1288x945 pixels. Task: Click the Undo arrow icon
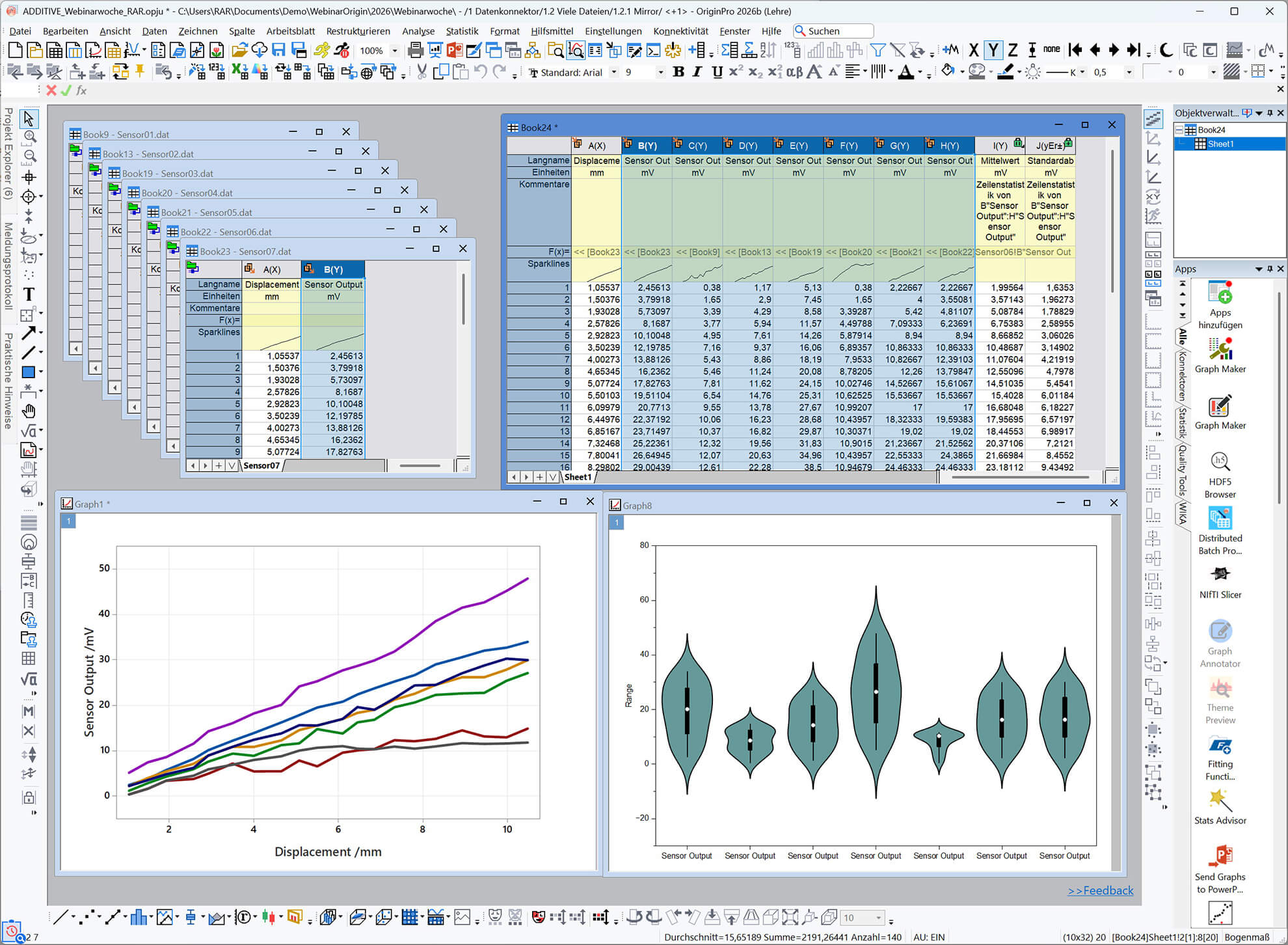[481, 72]
